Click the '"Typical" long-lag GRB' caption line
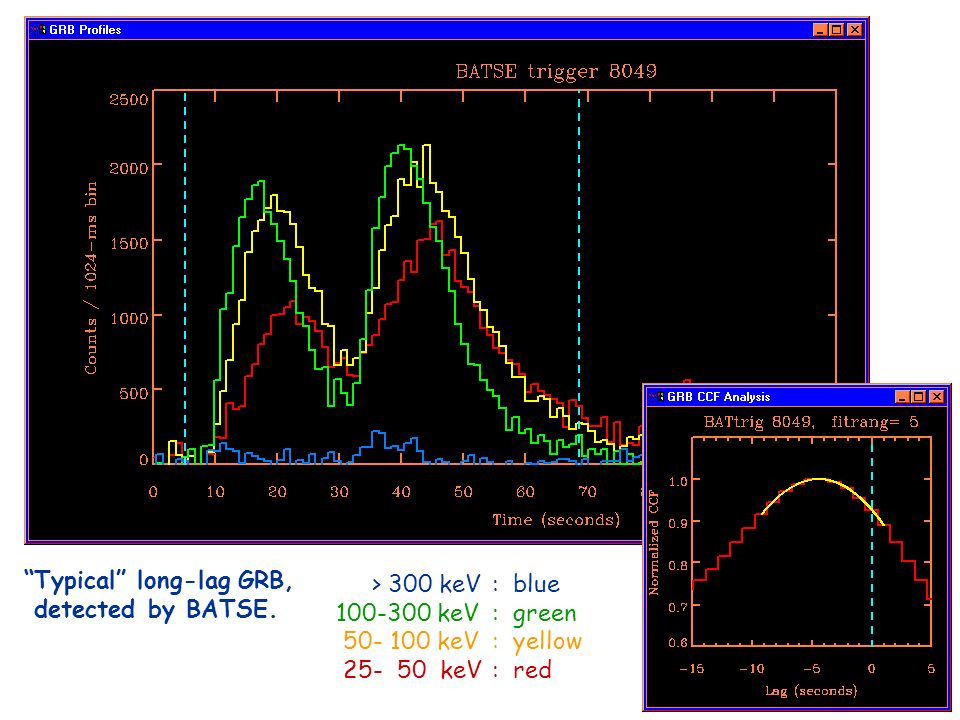The height and width of the screenshot is (720, 960). 158,580
